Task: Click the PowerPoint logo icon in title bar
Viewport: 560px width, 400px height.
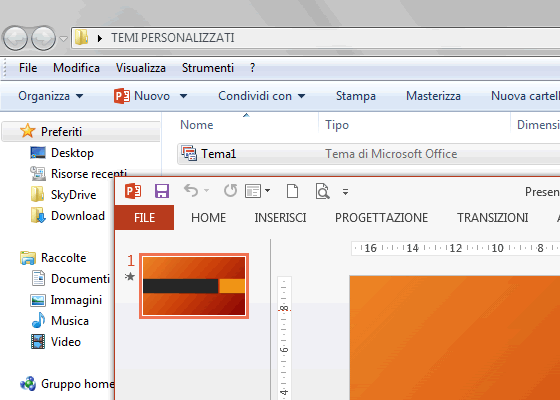Action: 133,191
